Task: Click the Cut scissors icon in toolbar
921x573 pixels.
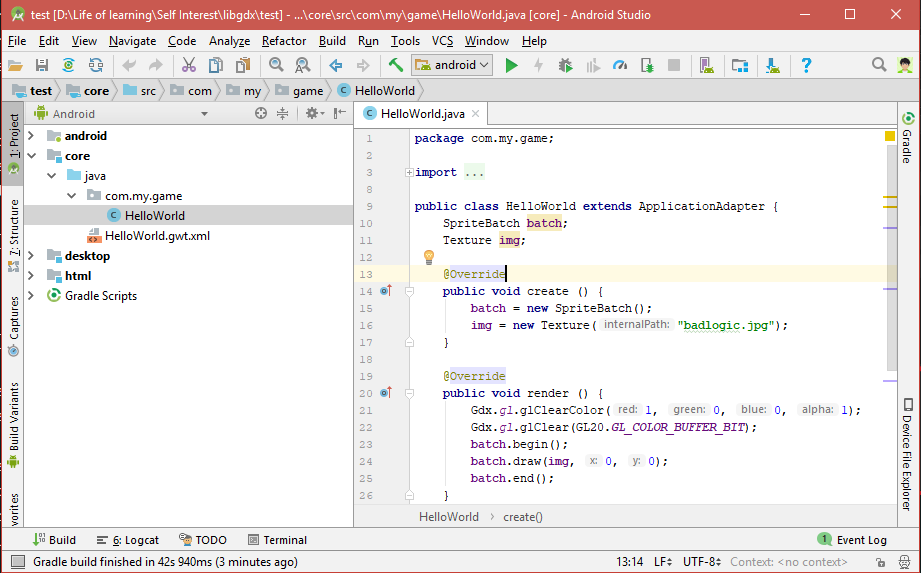Action: point(188,65)
